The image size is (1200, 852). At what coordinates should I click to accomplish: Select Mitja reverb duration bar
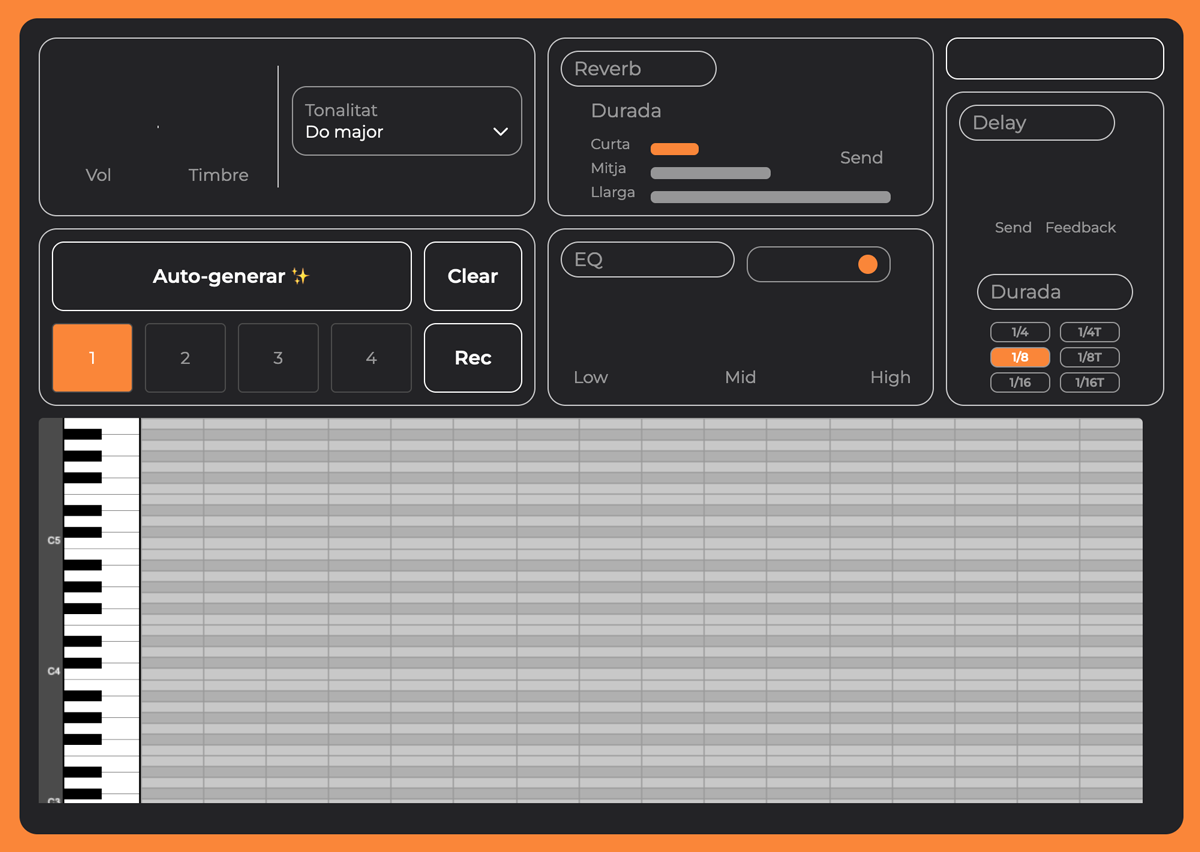710,173
